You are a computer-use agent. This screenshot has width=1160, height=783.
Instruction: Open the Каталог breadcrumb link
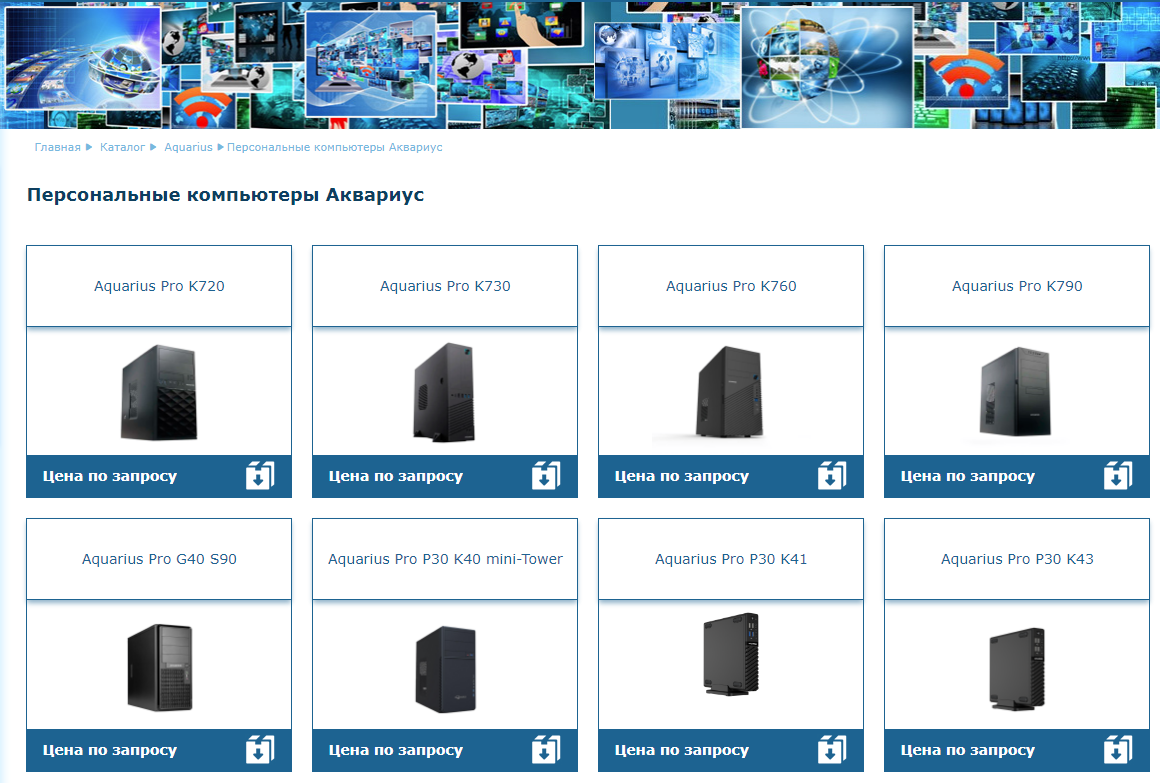[122, 147]
